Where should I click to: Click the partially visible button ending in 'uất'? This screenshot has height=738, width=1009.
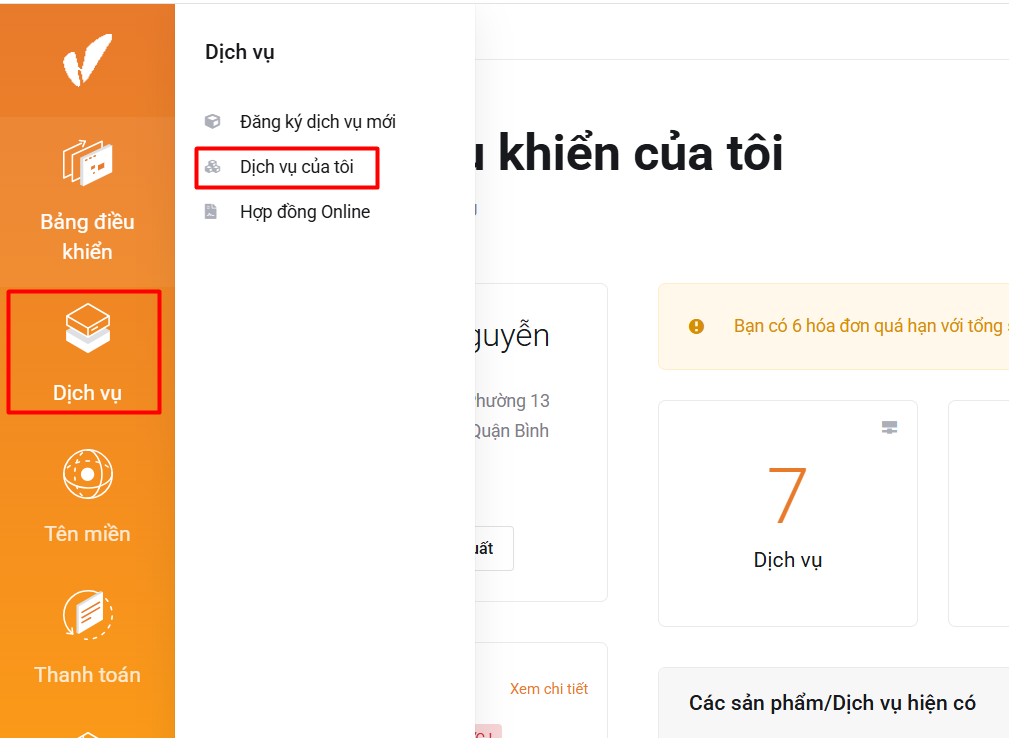point(494,548)
